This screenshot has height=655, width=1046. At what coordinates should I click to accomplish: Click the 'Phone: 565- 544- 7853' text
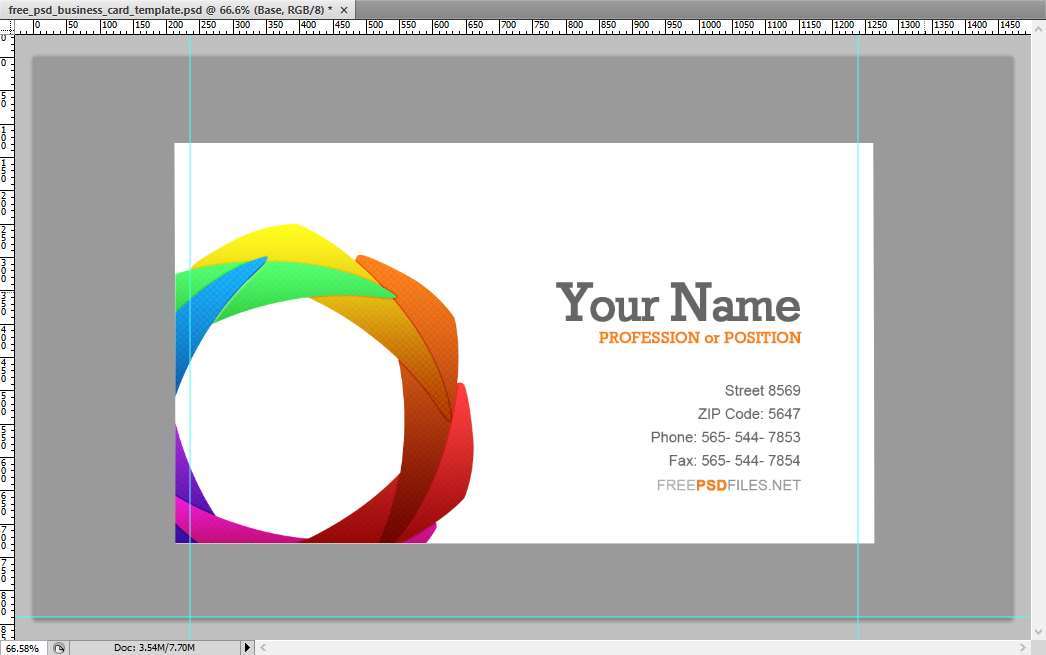point(725,437)
